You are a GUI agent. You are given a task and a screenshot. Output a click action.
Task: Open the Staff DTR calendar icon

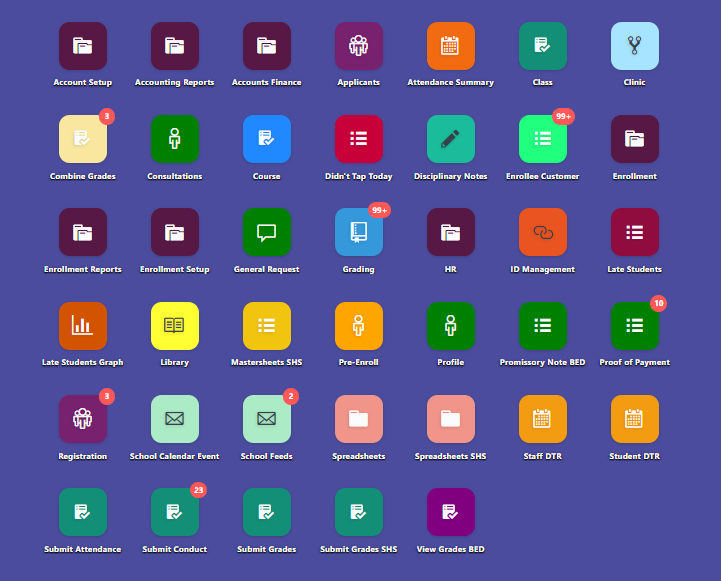[x=543, y=419]
